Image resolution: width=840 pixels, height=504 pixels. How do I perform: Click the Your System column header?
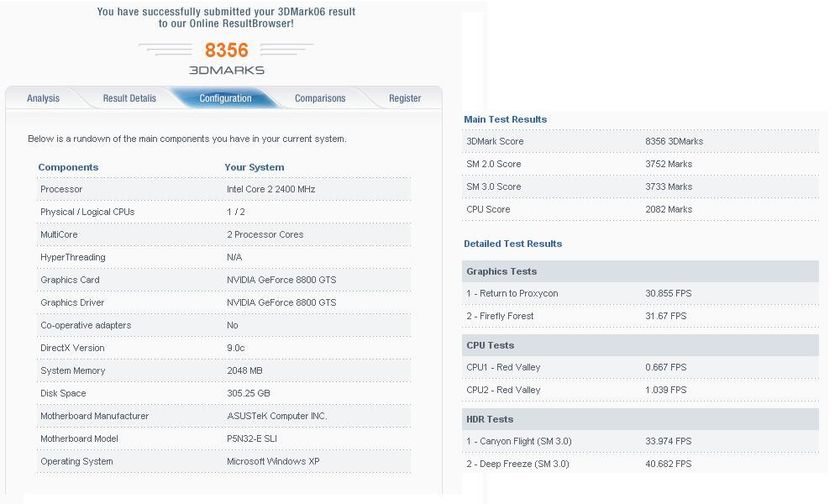click(254, 167)
